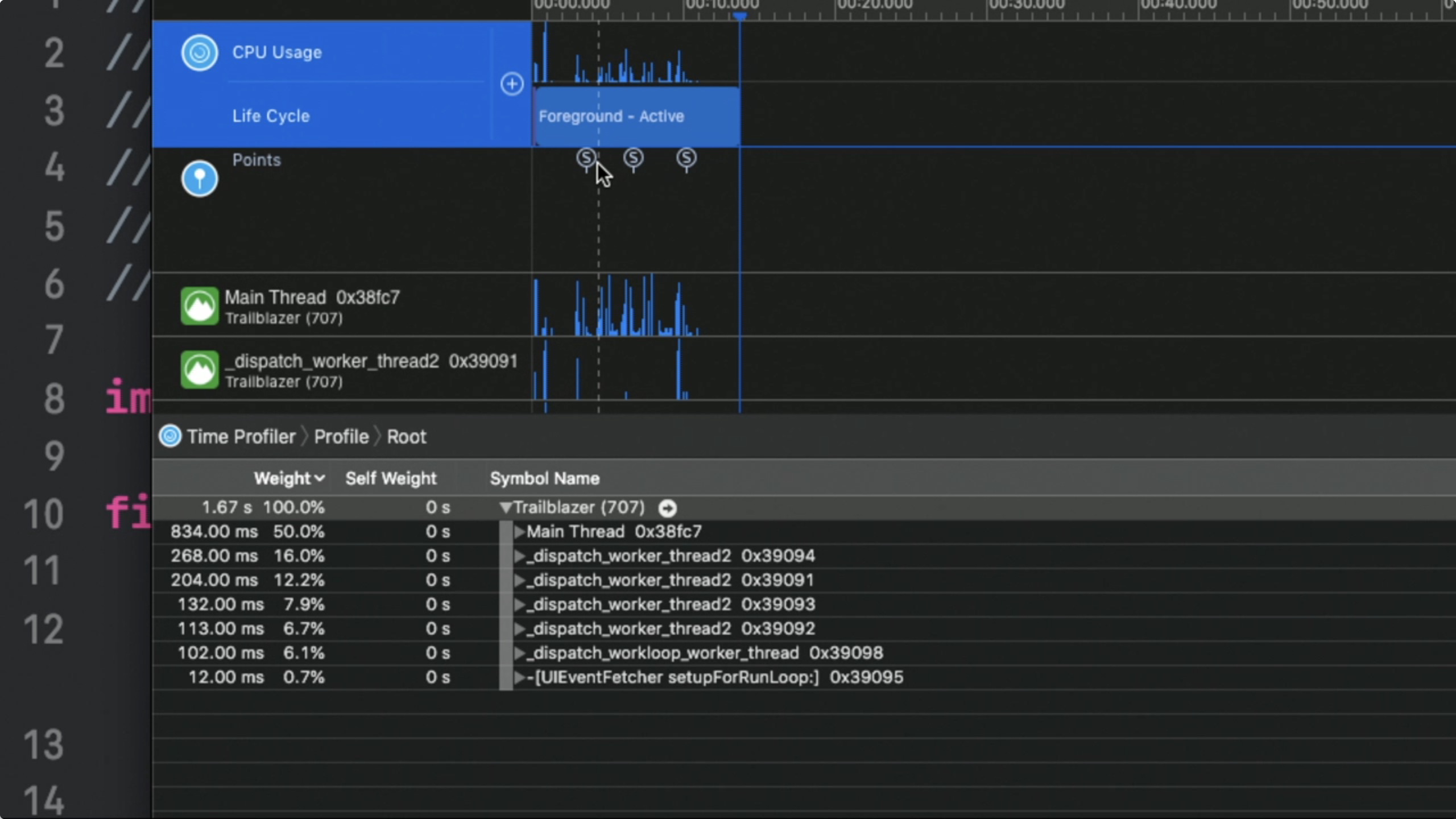Click the first signpost marker in Points
The image size is (1456, 819).
pos(586,158)
